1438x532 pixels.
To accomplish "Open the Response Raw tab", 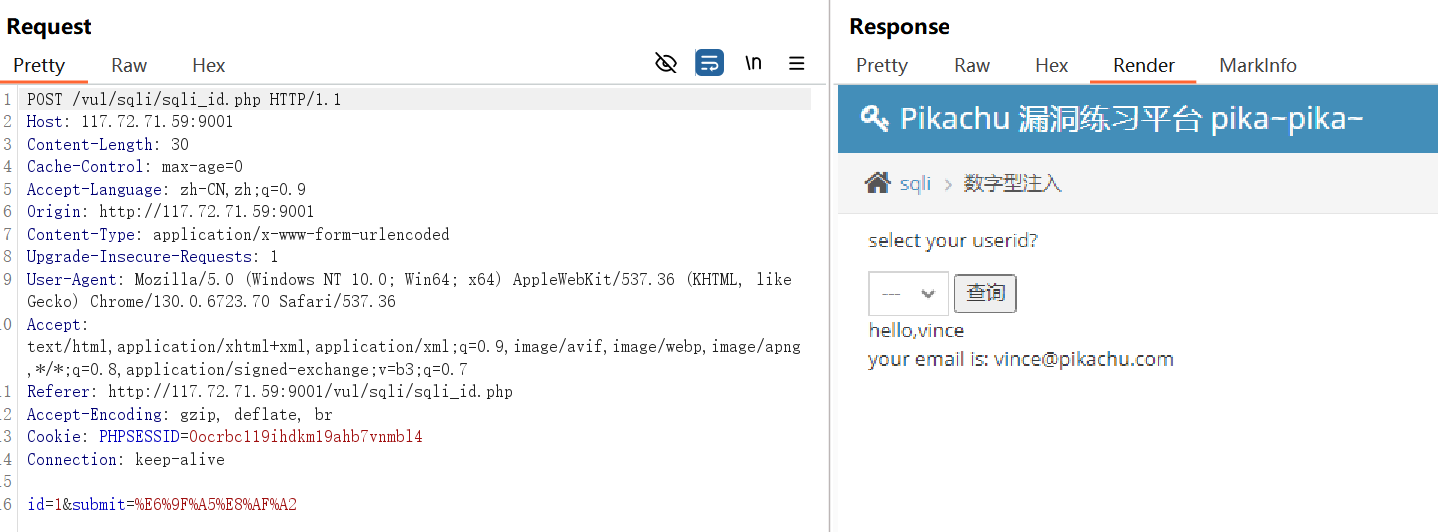I will (972, 65).
